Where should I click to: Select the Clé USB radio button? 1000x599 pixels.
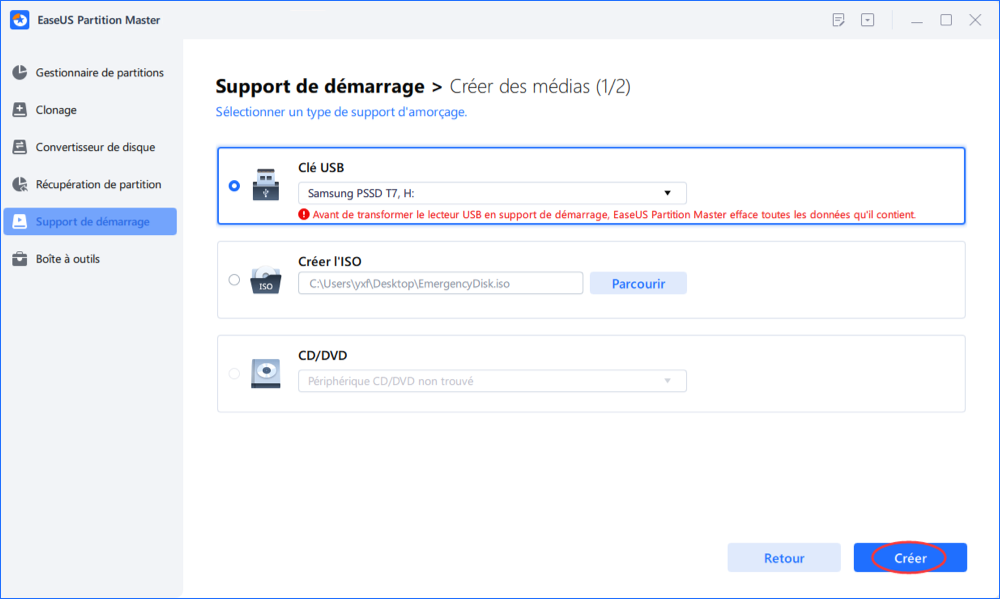(234, 186)
